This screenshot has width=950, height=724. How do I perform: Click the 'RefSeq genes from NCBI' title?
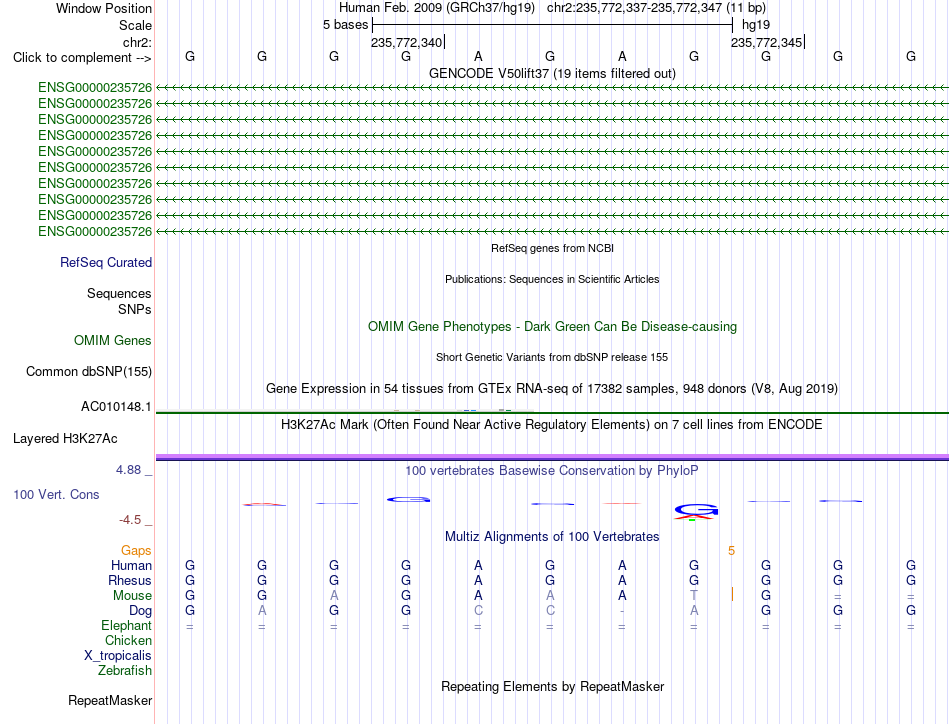tap(552, 248)
